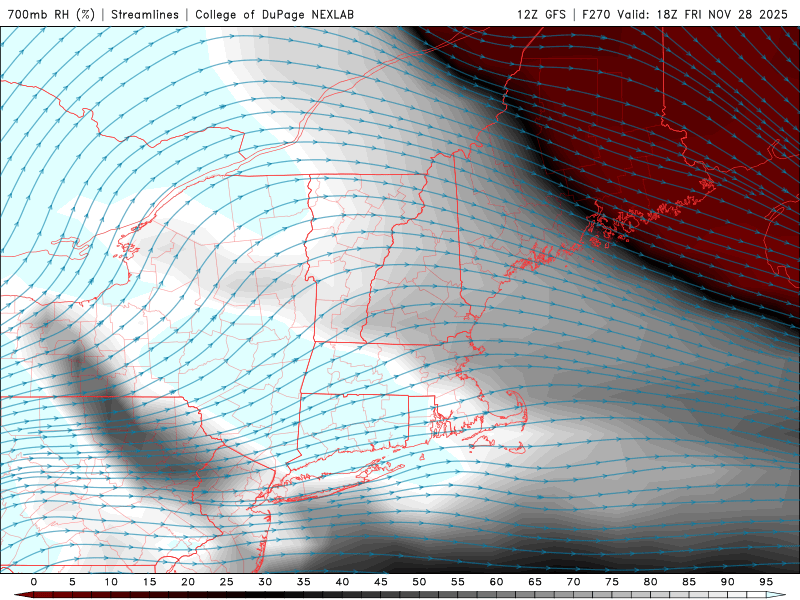Click the 20 tick label on RH scale
Viewport: 800px width, 600px height.
point(188,582)
